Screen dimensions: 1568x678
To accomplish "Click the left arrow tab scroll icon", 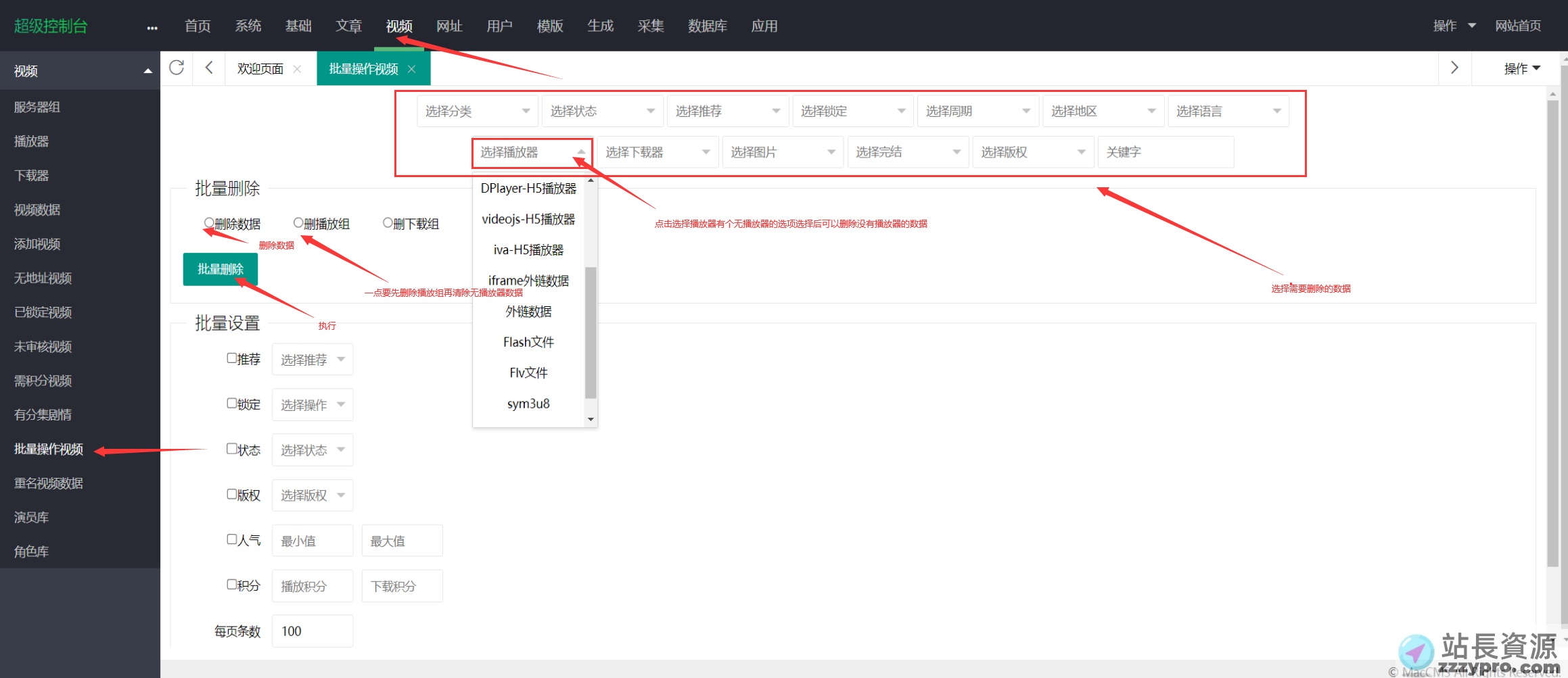I will [209, 68].
